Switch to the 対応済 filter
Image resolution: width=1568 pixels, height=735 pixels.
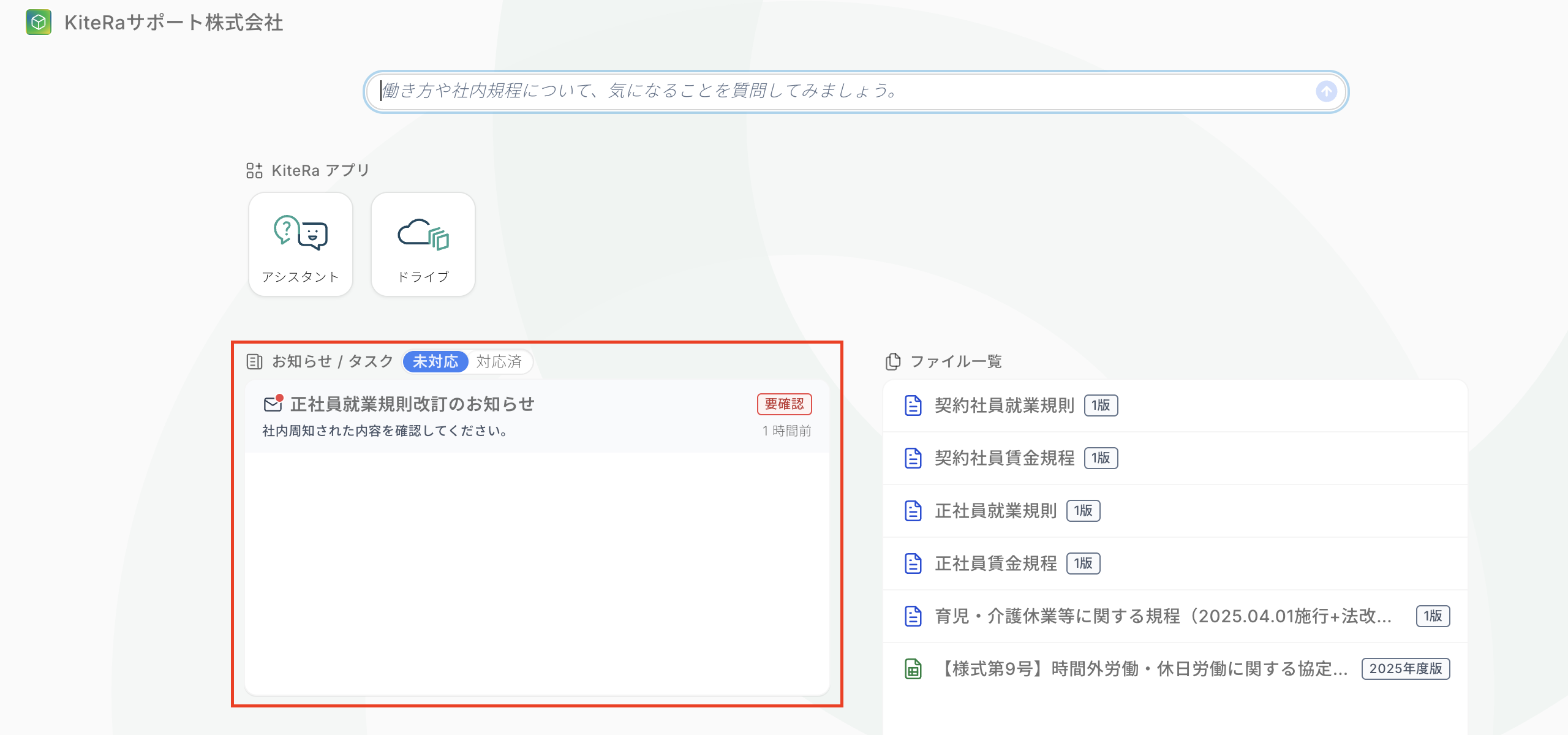499,361
